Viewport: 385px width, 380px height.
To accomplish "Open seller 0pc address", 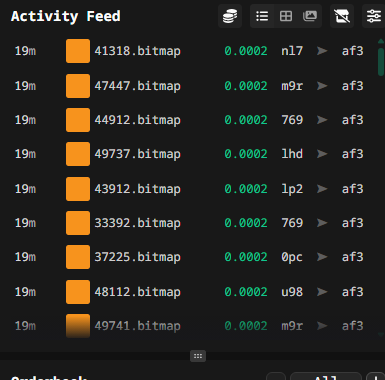I will pos(292,257).
